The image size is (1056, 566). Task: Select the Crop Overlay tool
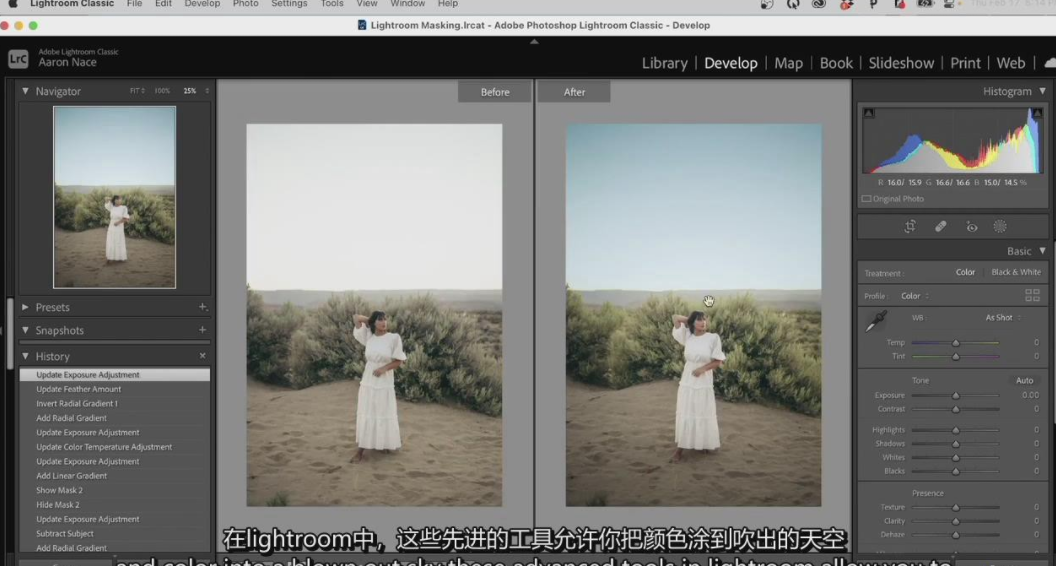pyautogui.click(x=910, y=226)
